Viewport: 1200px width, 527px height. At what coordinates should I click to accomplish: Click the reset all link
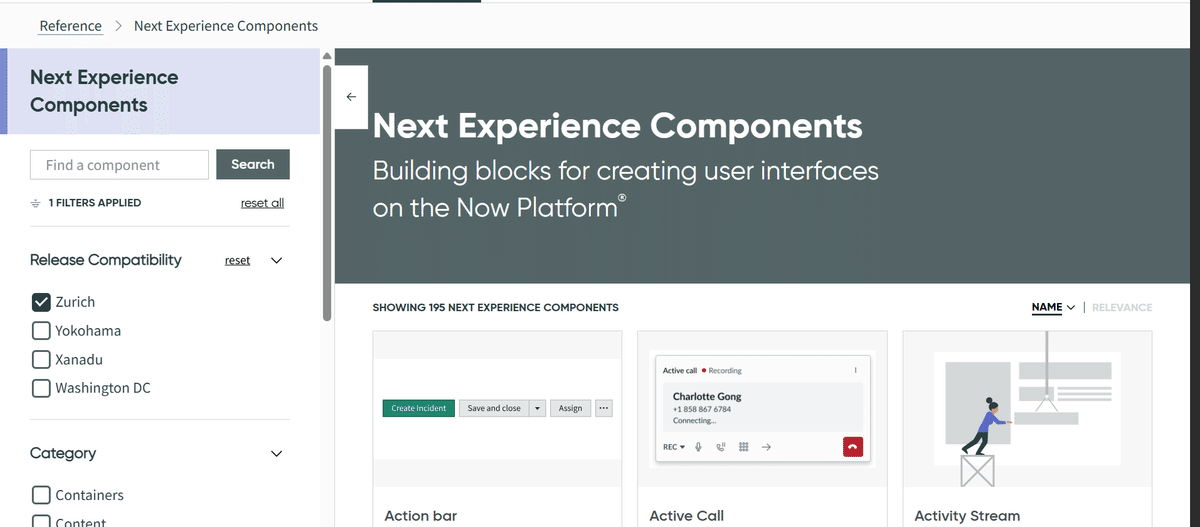[262, 203]
